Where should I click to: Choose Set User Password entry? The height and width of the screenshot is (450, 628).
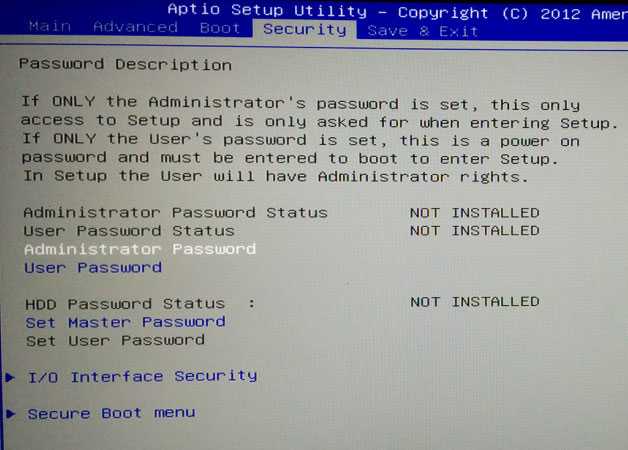[x=115, y=341]
